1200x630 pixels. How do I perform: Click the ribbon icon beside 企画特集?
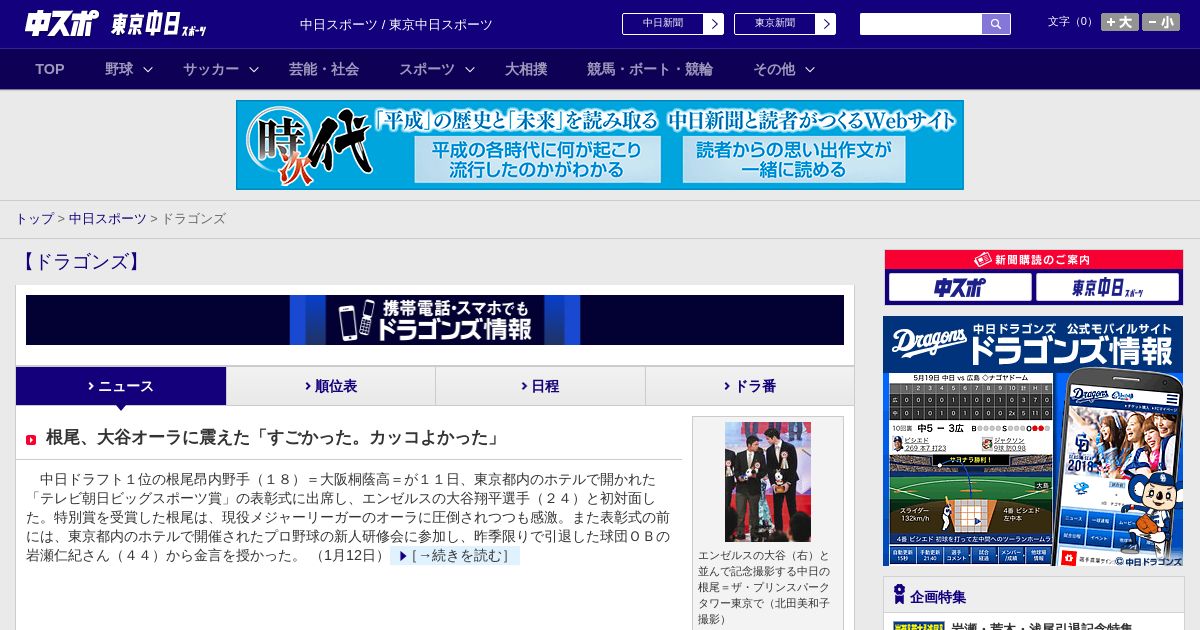coord(899,595)
